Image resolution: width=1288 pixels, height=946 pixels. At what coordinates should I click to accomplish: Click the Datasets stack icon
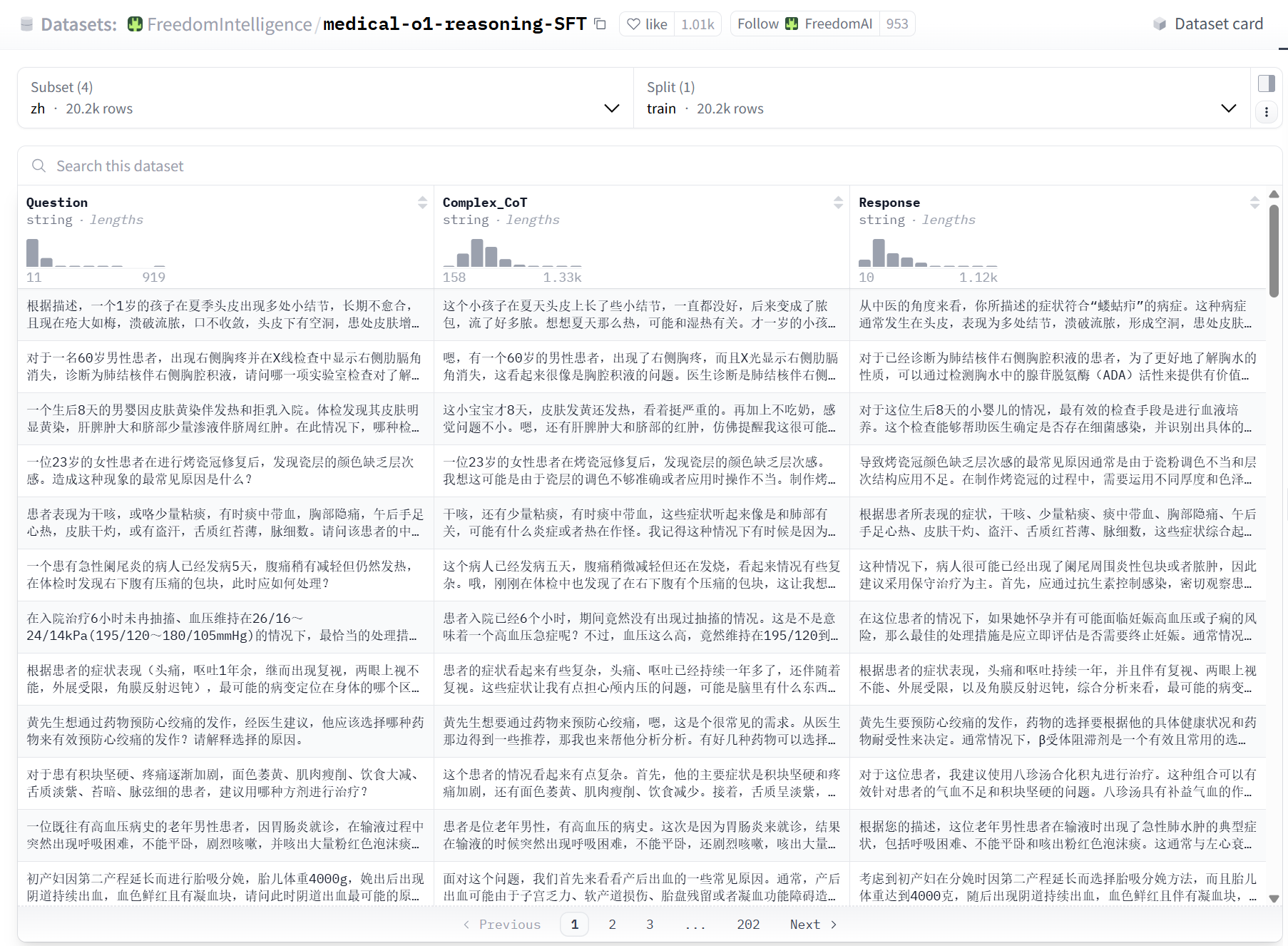click(x=27, y=24)
